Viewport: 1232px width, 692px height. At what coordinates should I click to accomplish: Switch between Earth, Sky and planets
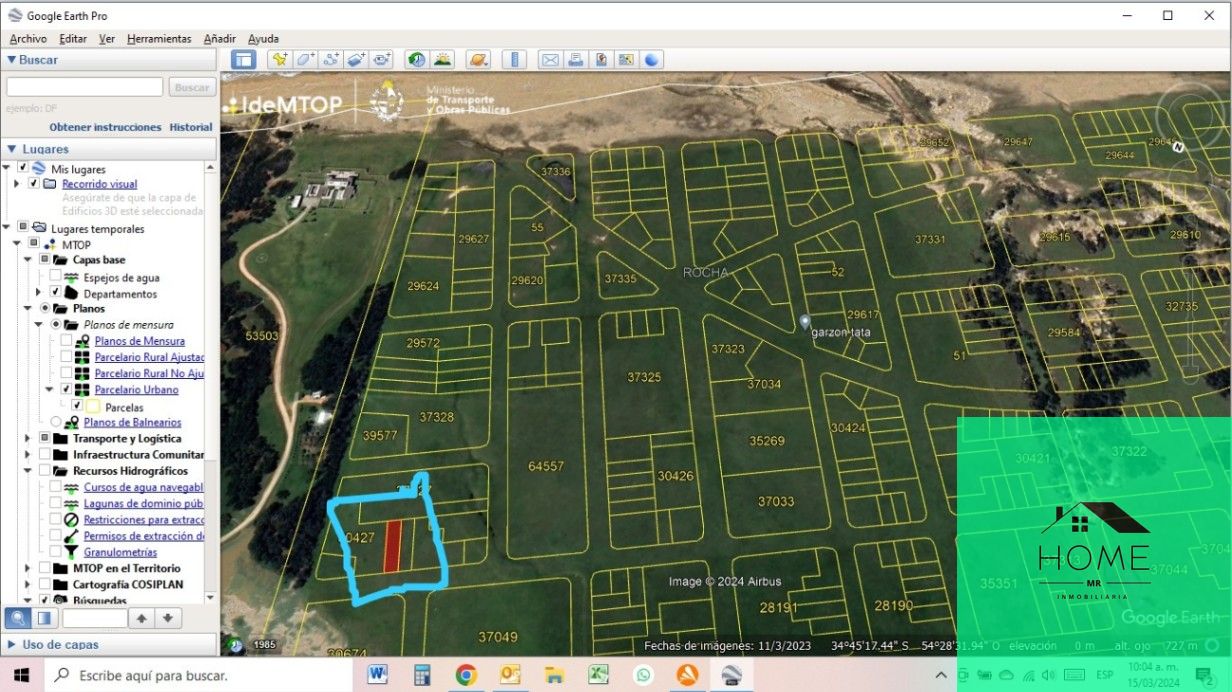[478, 59]
